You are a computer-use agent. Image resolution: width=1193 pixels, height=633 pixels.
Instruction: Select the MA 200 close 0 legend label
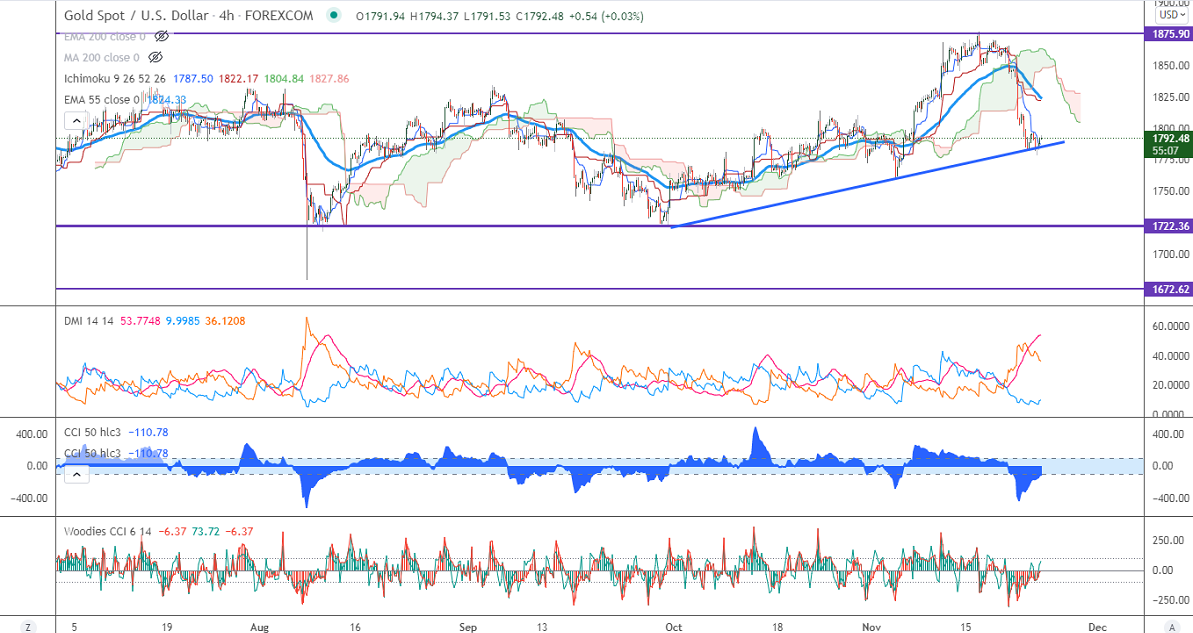click(102, 57)
